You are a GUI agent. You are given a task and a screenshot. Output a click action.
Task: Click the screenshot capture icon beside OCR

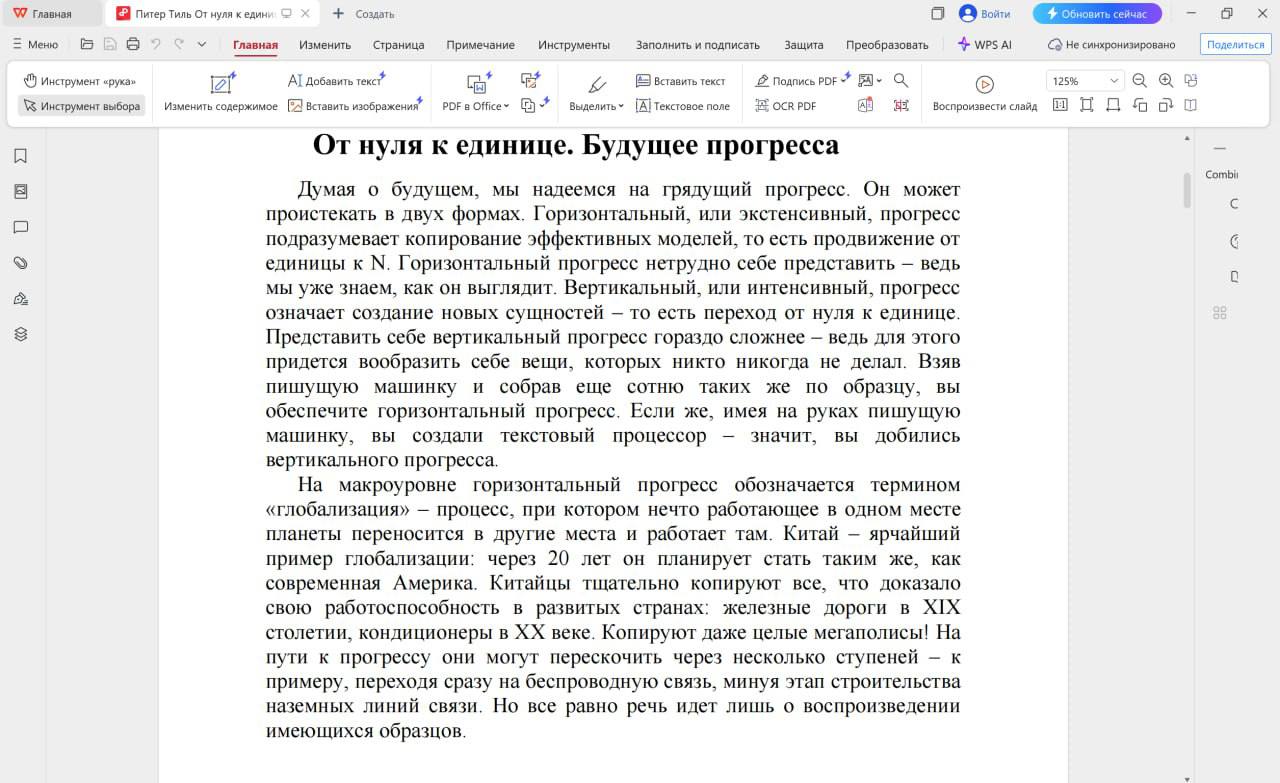901,105
